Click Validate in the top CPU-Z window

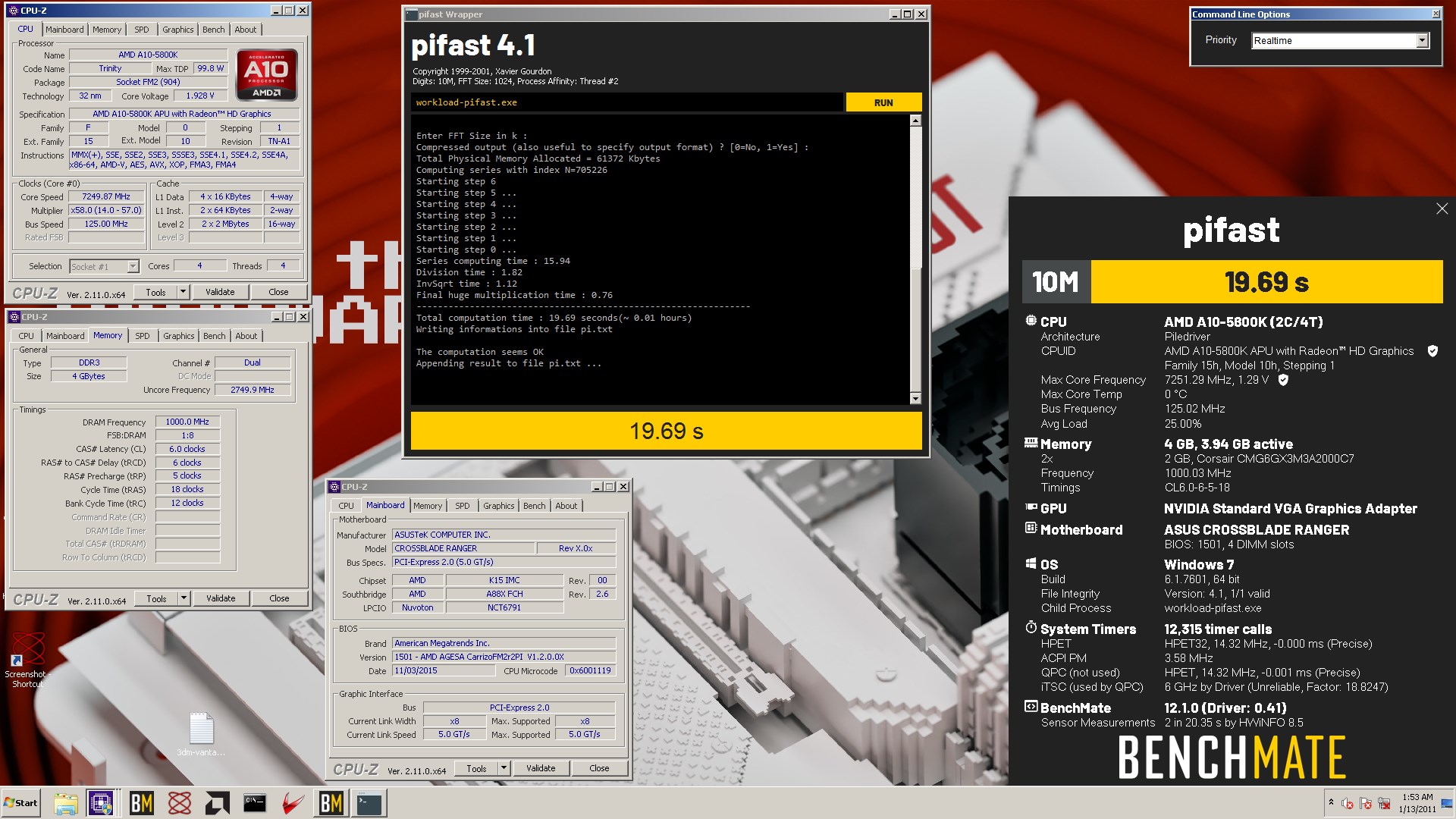220,292
